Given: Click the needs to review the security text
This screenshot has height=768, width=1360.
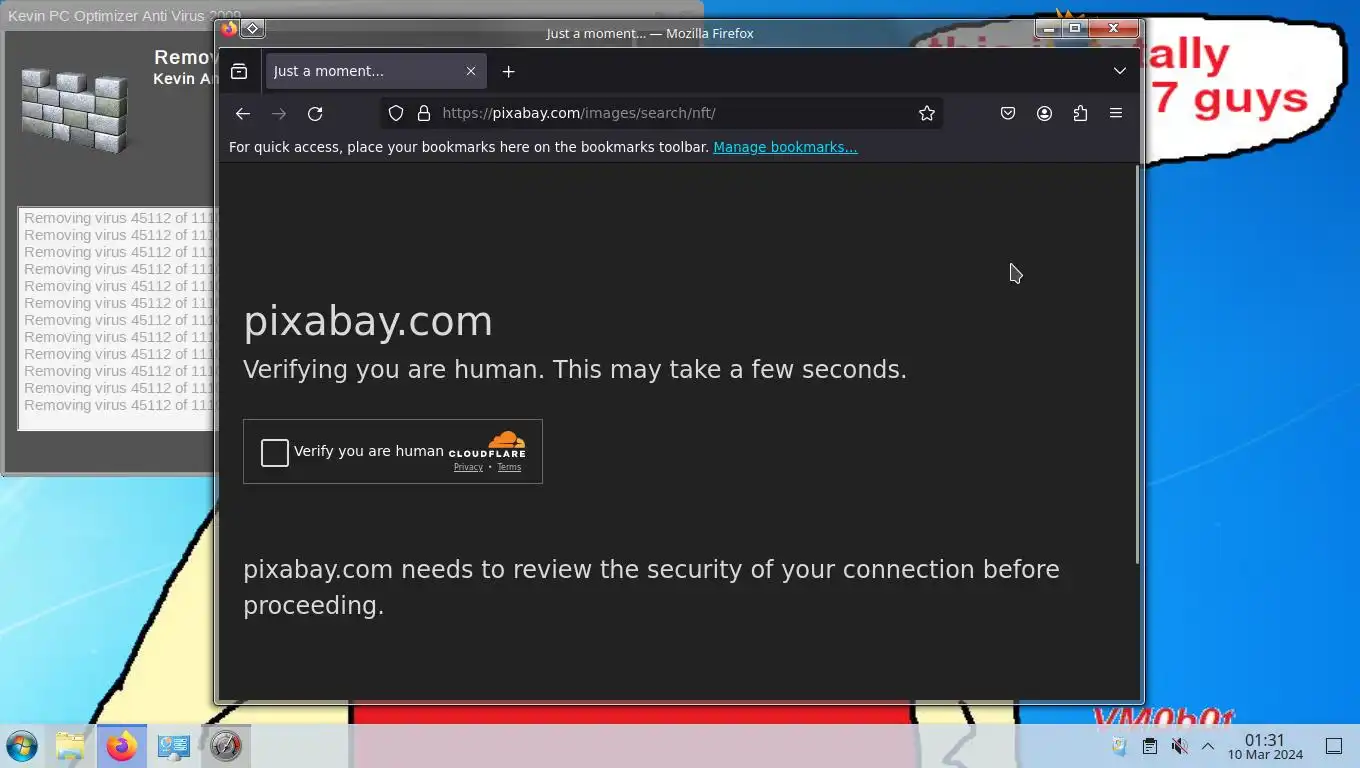Looking at the screenshot, I should (651, 587).
